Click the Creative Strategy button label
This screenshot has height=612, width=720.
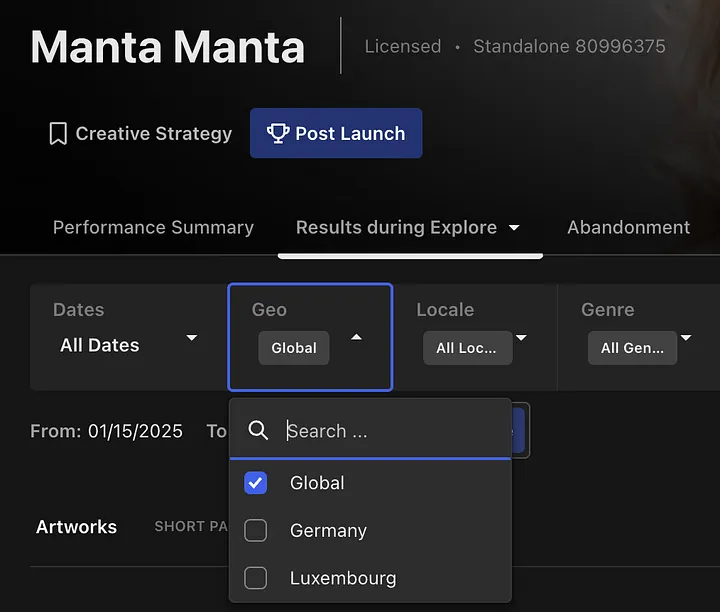[154, 134]
